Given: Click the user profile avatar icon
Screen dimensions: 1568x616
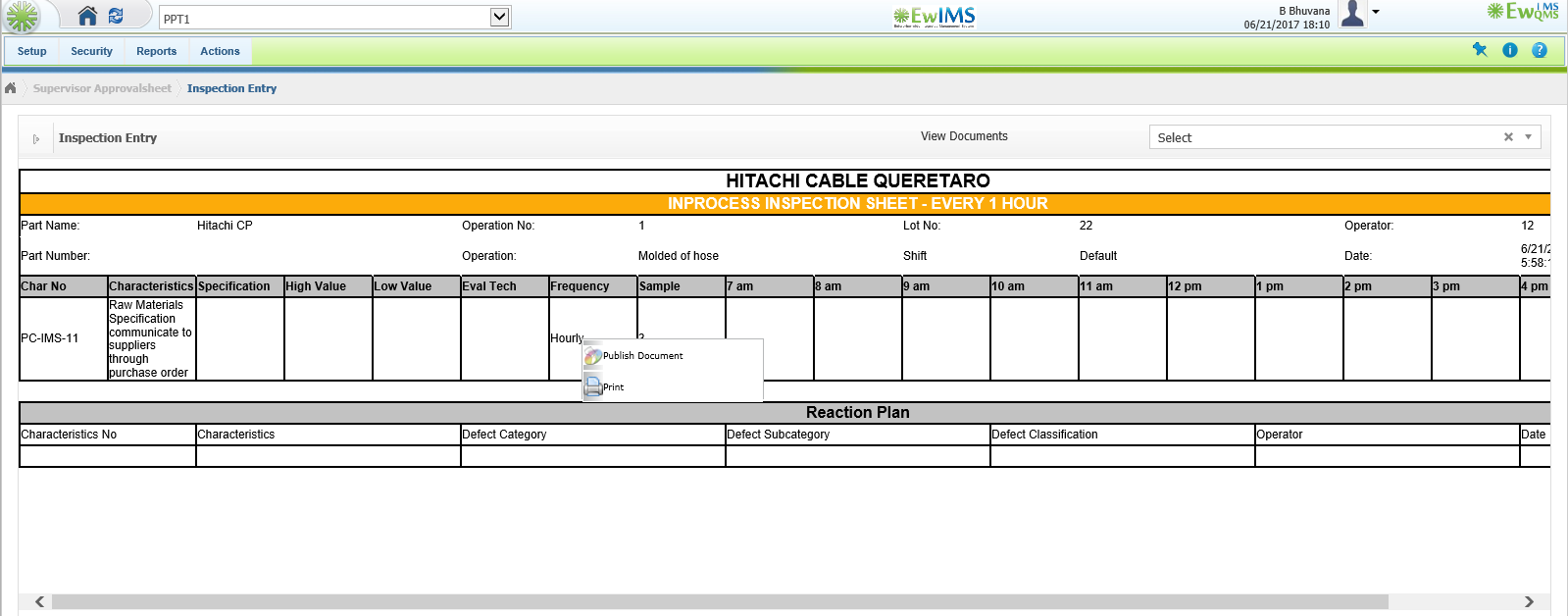Looking at the screenshot, I should [x=1352, y=14].
